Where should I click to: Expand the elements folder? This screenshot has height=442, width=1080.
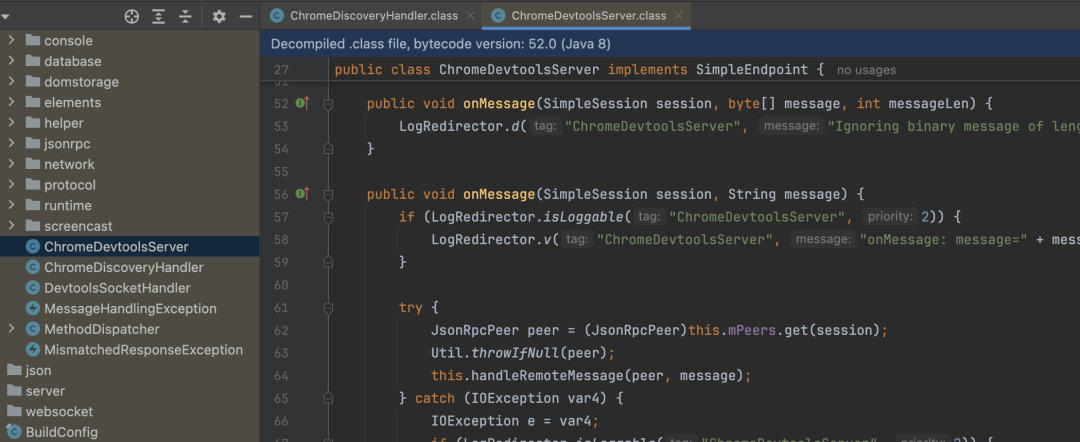tap(12, 103)
